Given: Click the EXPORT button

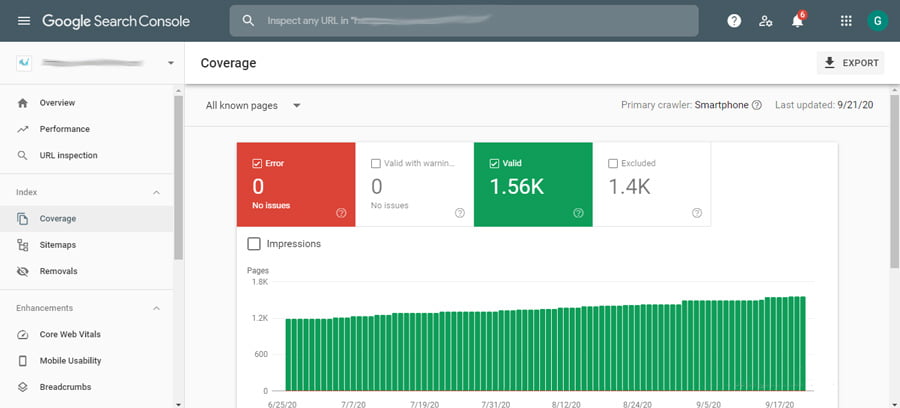Looking at the screenshot, I should [x=851, y=63].
